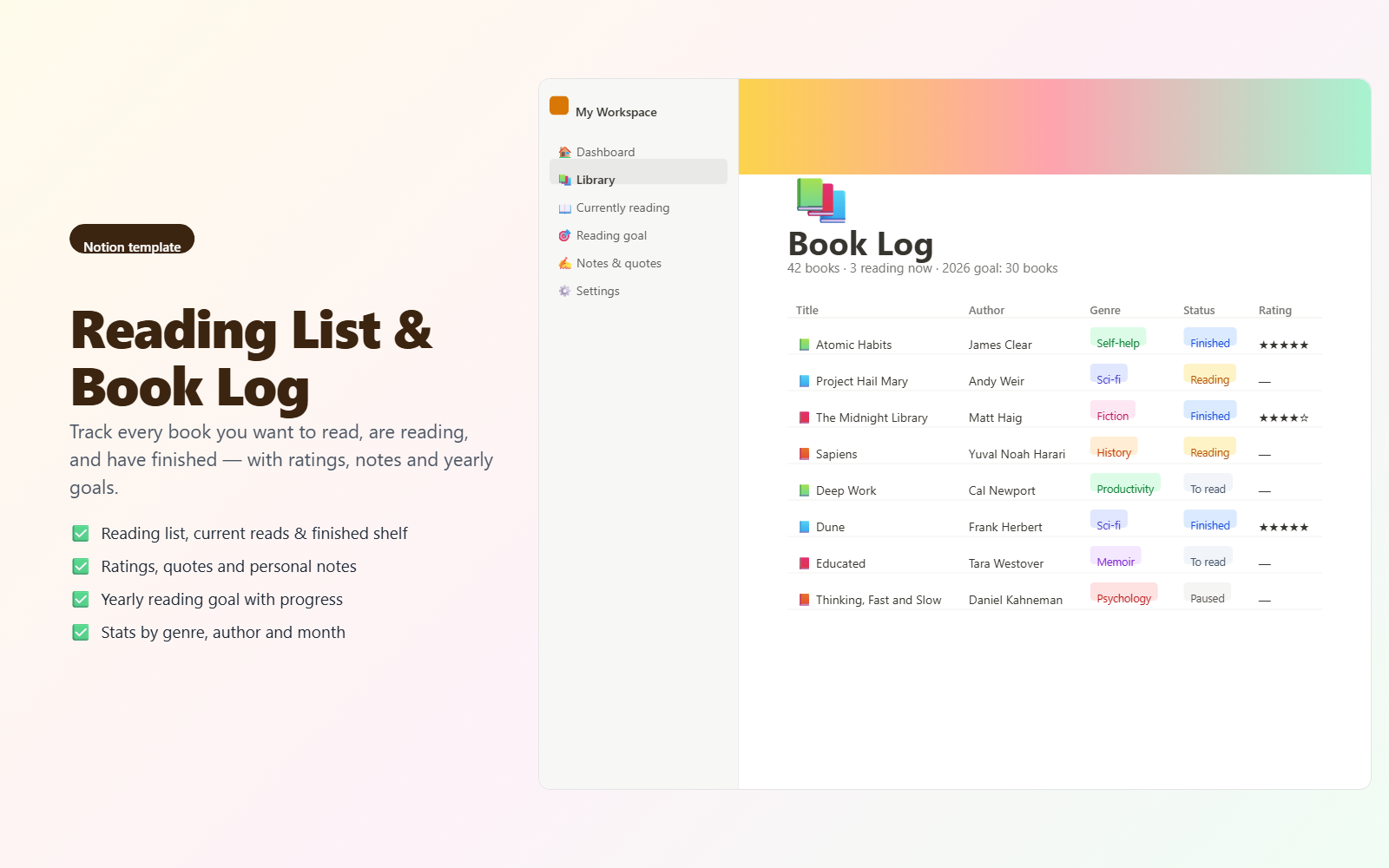Click the Paused status tag
Image resolution: width=1389 pixels, height=868 pixels.
point(1208,594)
